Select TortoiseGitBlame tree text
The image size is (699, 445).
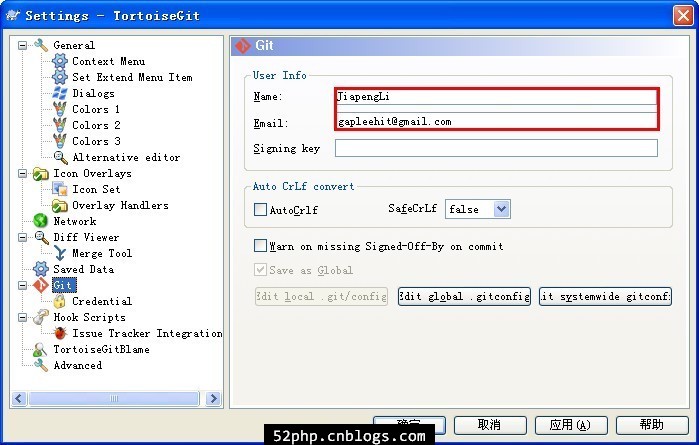click(x=101, y=349)
